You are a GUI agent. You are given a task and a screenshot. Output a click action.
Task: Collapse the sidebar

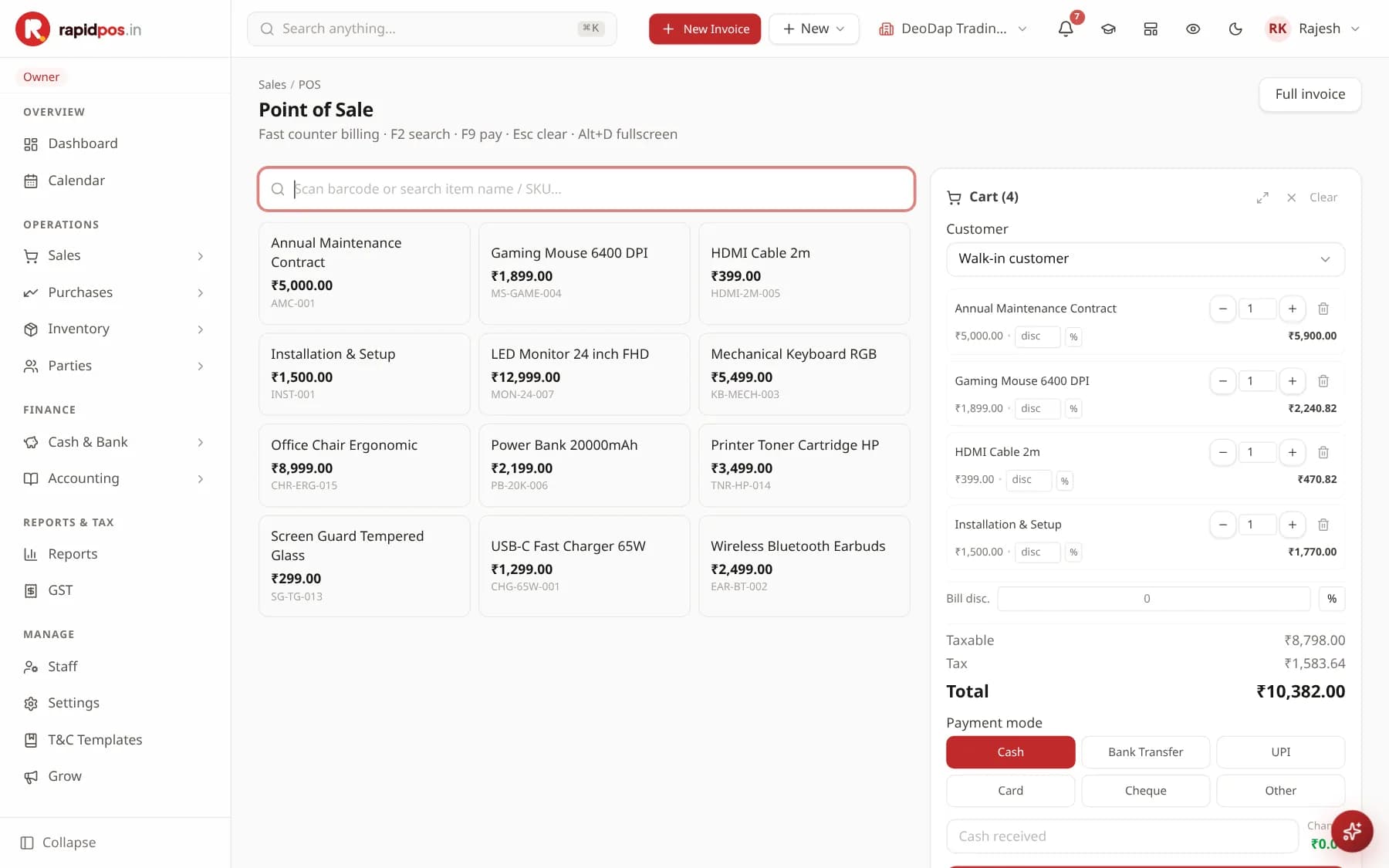pyautogui.click(x=59, y=843)
